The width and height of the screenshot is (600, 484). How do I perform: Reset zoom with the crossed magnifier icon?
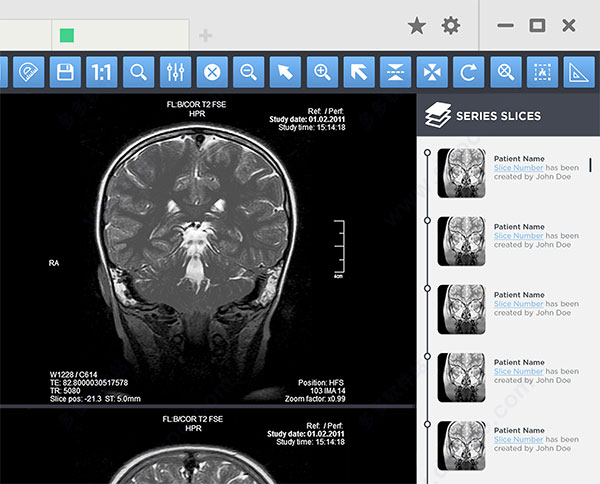(506, 72)
